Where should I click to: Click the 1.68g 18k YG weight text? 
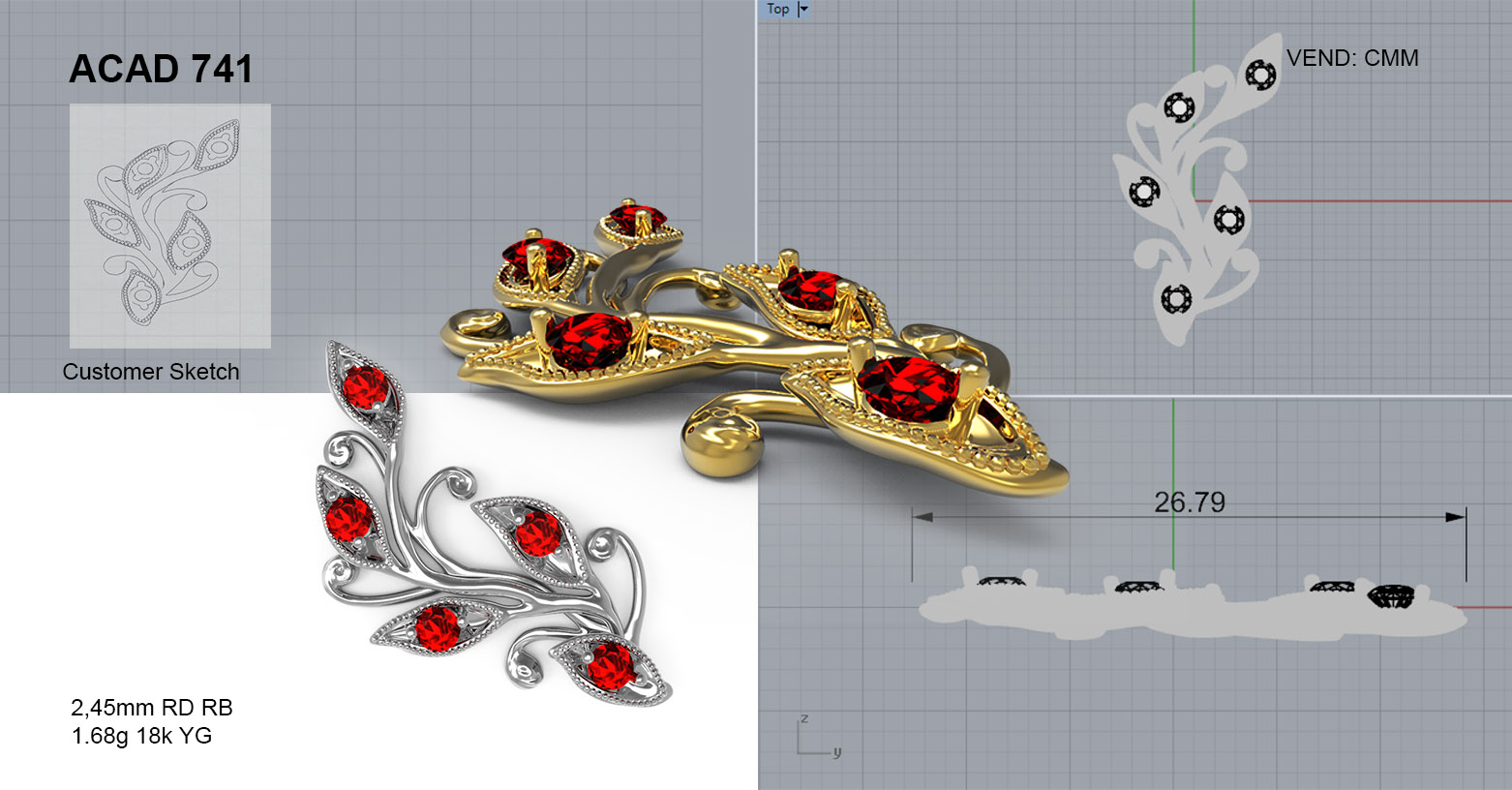141,736
